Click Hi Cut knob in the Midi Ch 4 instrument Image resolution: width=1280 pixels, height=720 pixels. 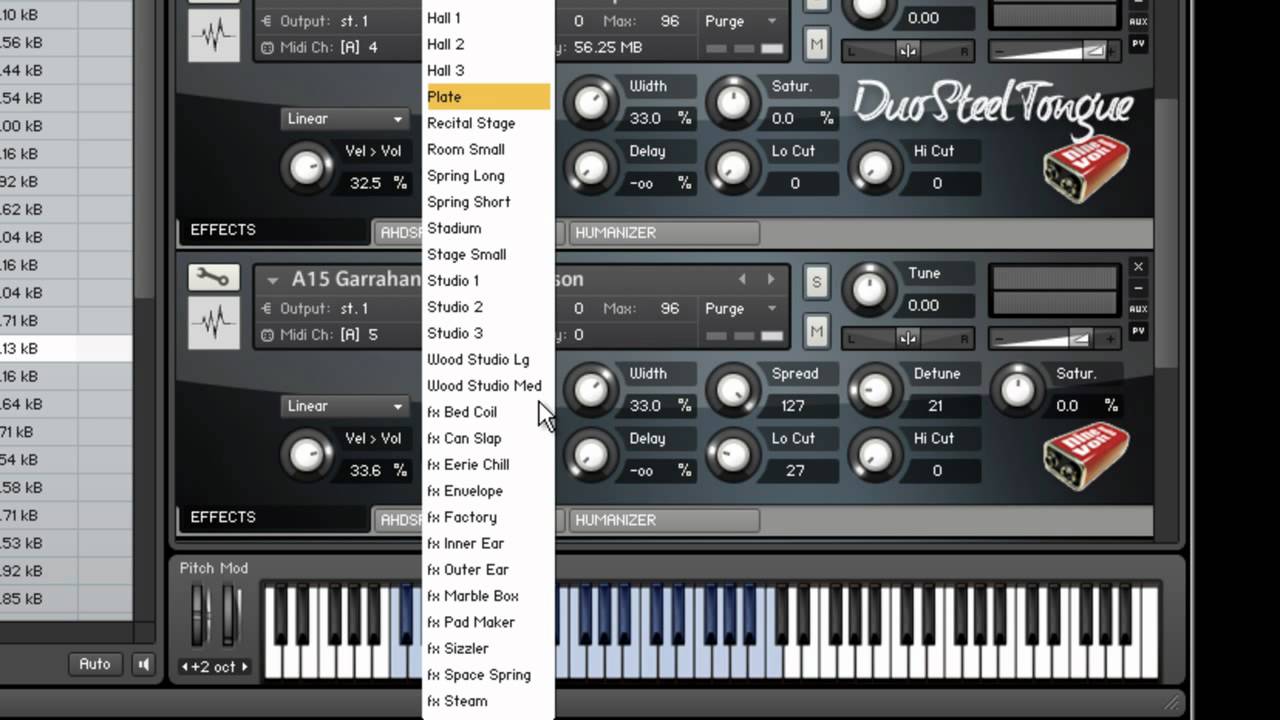click(875, 167)
